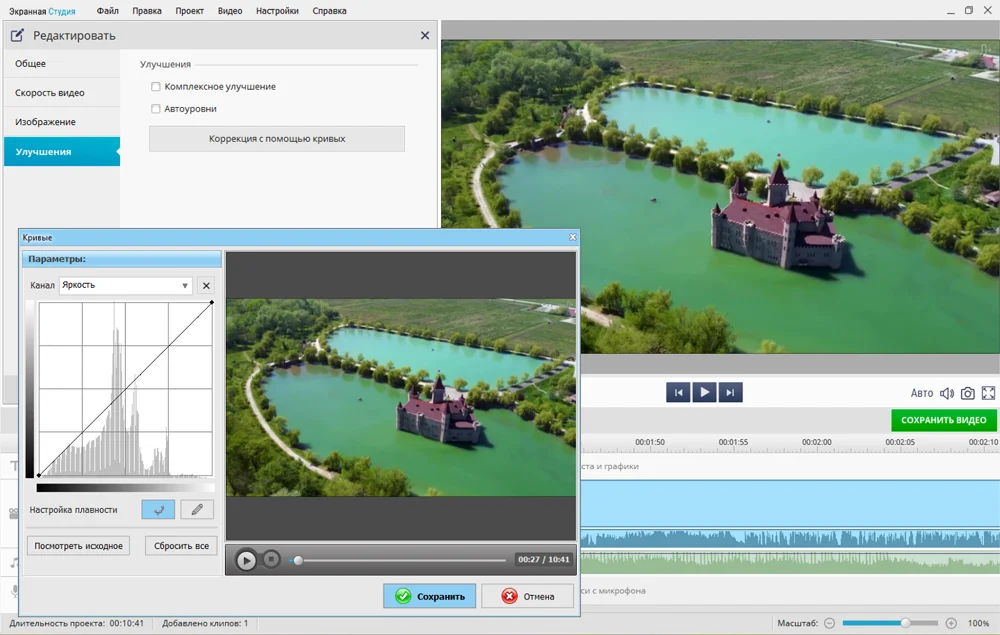The height and width of the screenshot is (635, 1000).
Task: Zoom out the timeline with the minus icon
Action: [x=829, y=623]
